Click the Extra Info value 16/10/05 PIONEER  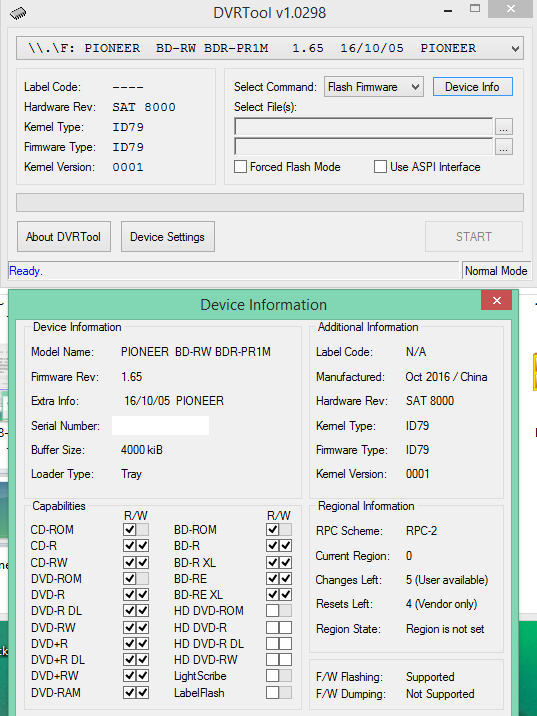[x=174, y=401]
